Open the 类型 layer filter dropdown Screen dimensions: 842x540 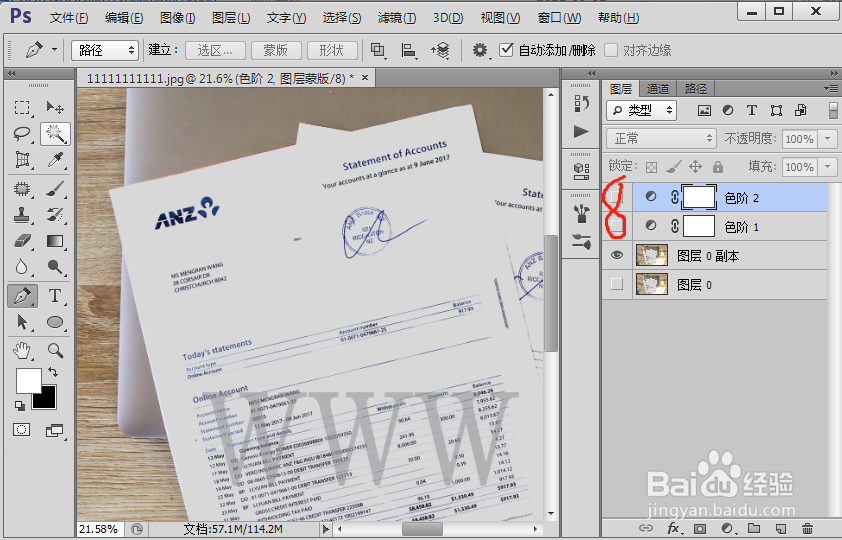tap(642, 110)
